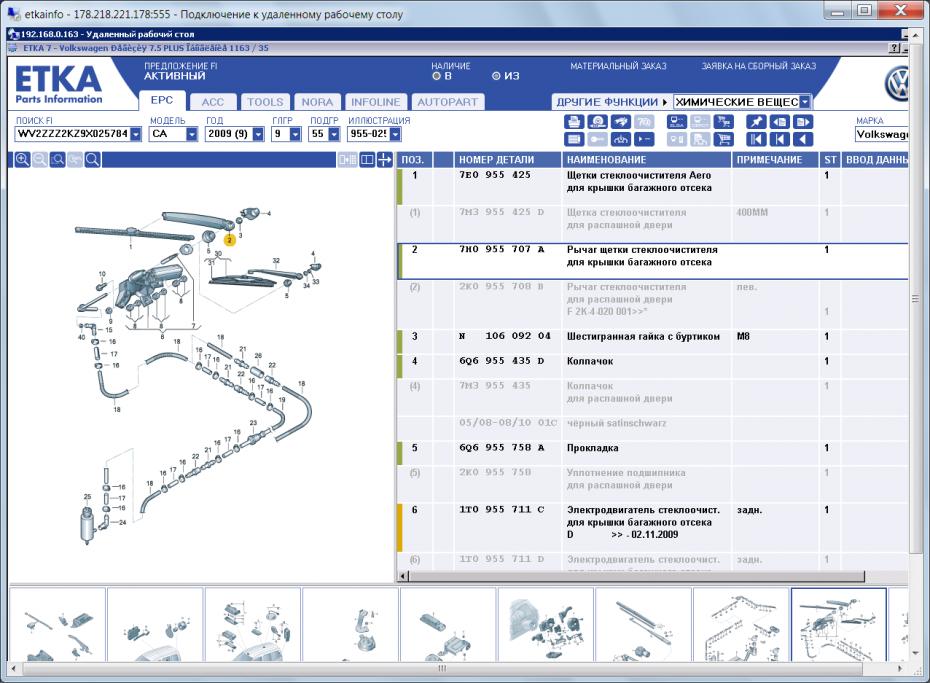Click the pushpin icon

point(756,122)
